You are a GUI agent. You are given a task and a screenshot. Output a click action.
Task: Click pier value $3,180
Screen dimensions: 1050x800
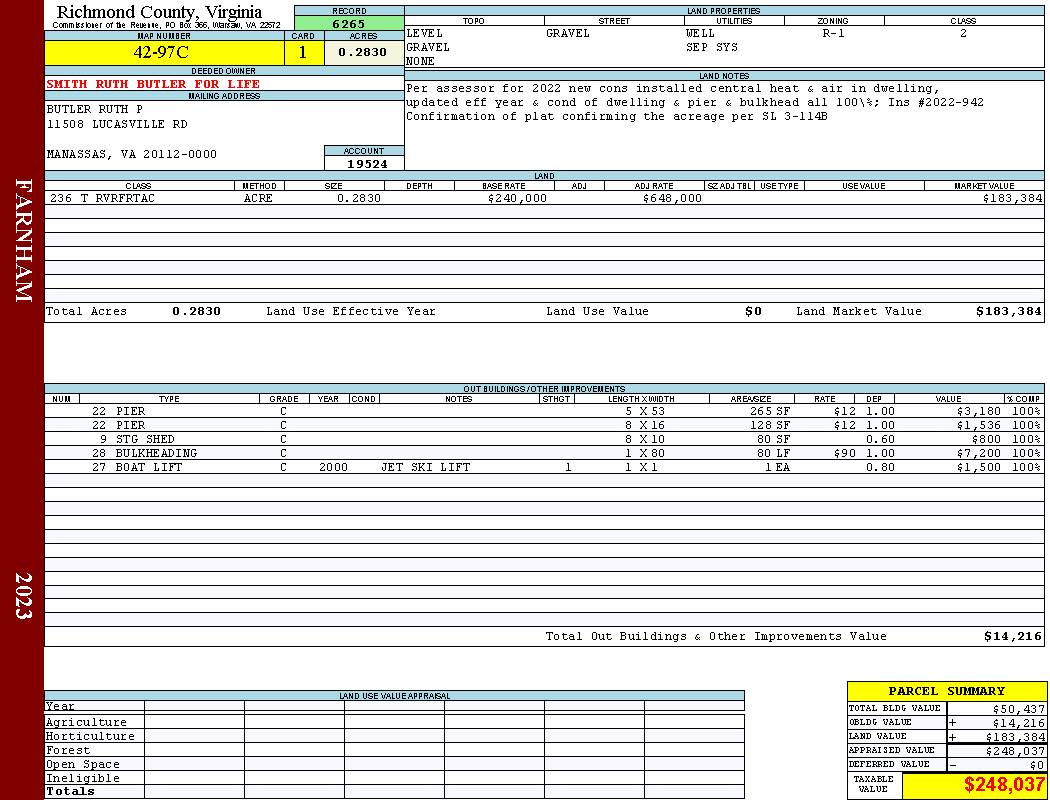click(978, 412)
